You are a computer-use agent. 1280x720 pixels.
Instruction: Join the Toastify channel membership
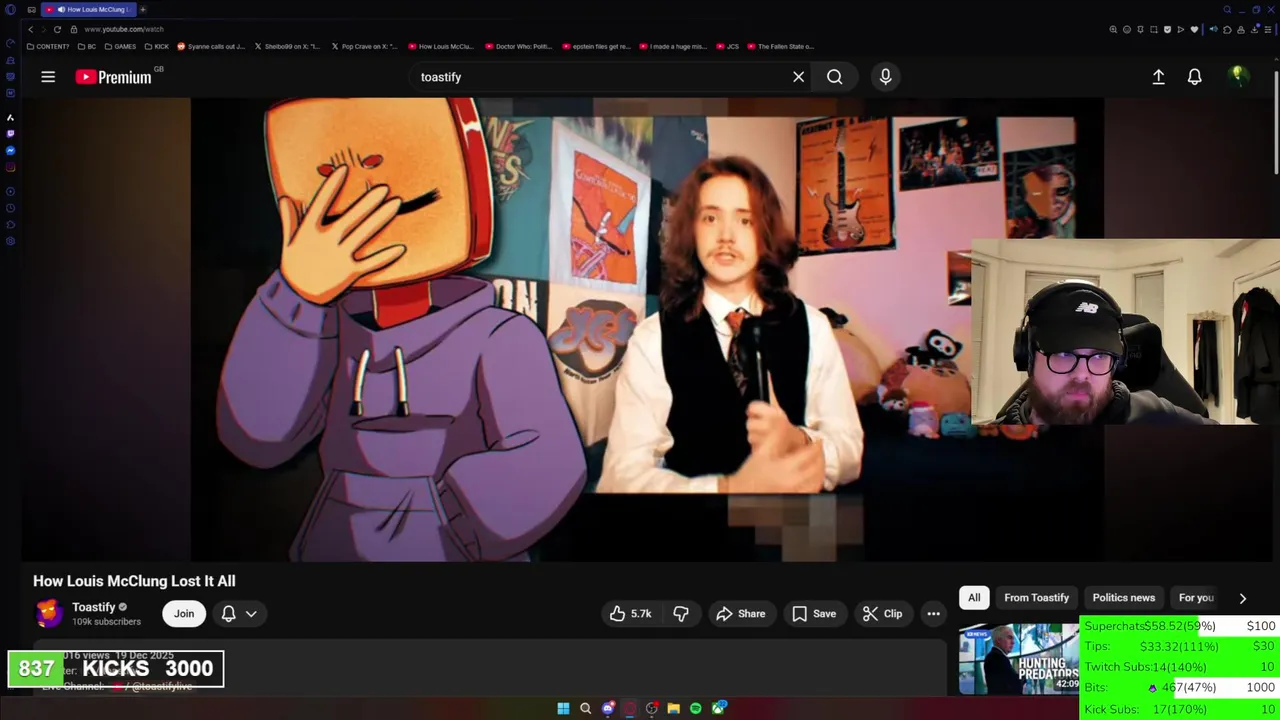(x=184, y=614)
